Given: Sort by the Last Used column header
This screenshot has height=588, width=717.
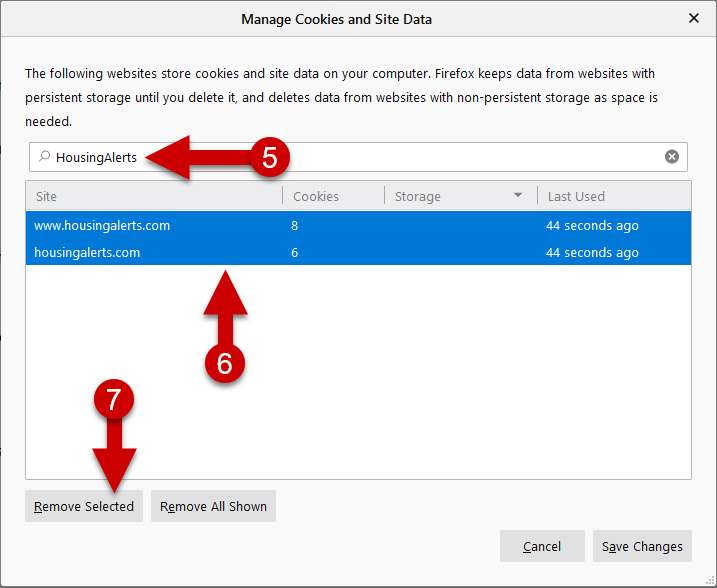Looking at the screenshot, I should pos(614,196).
